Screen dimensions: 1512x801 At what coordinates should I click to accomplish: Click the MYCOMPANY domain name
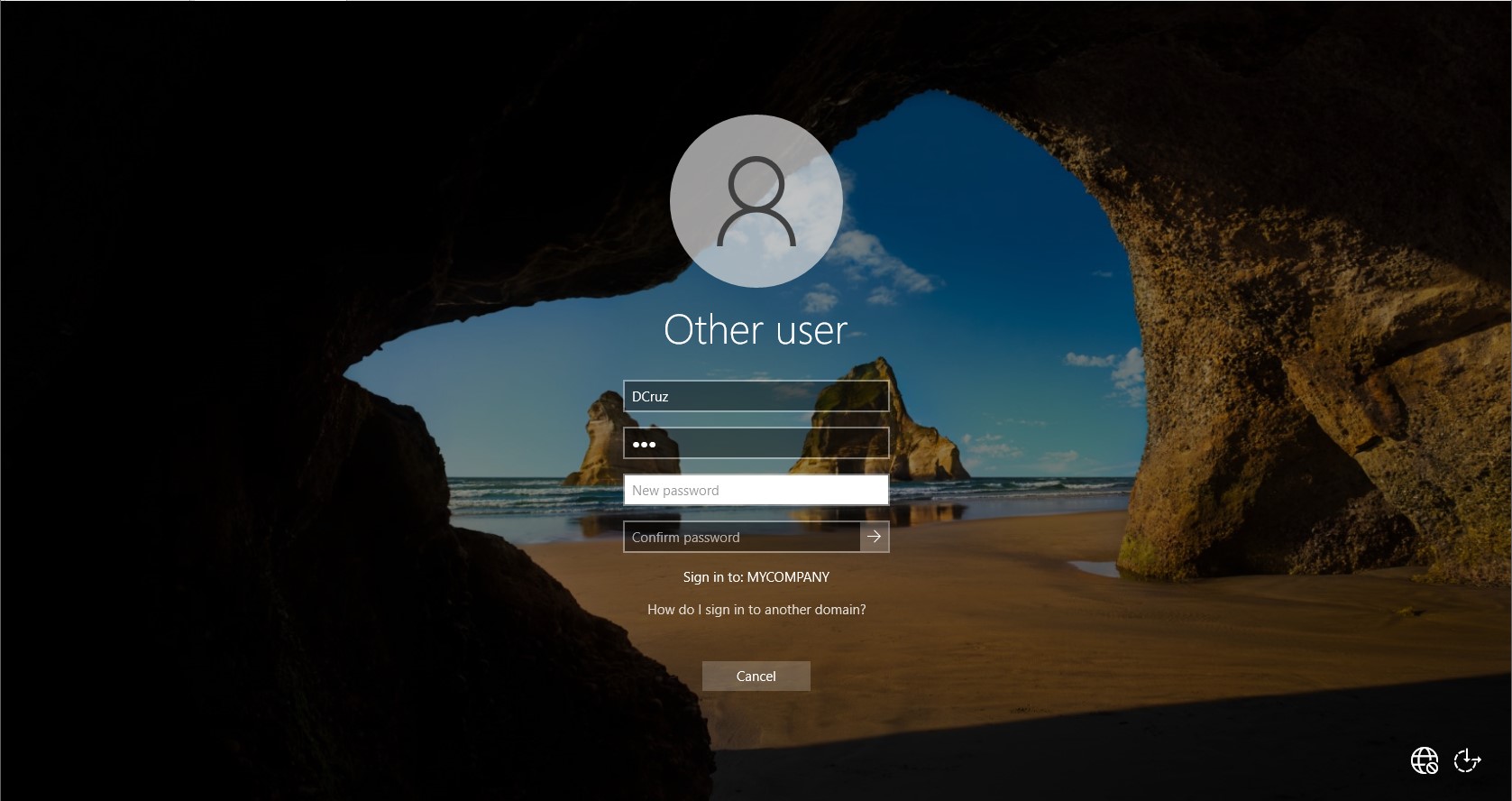(x=788, y=577)
